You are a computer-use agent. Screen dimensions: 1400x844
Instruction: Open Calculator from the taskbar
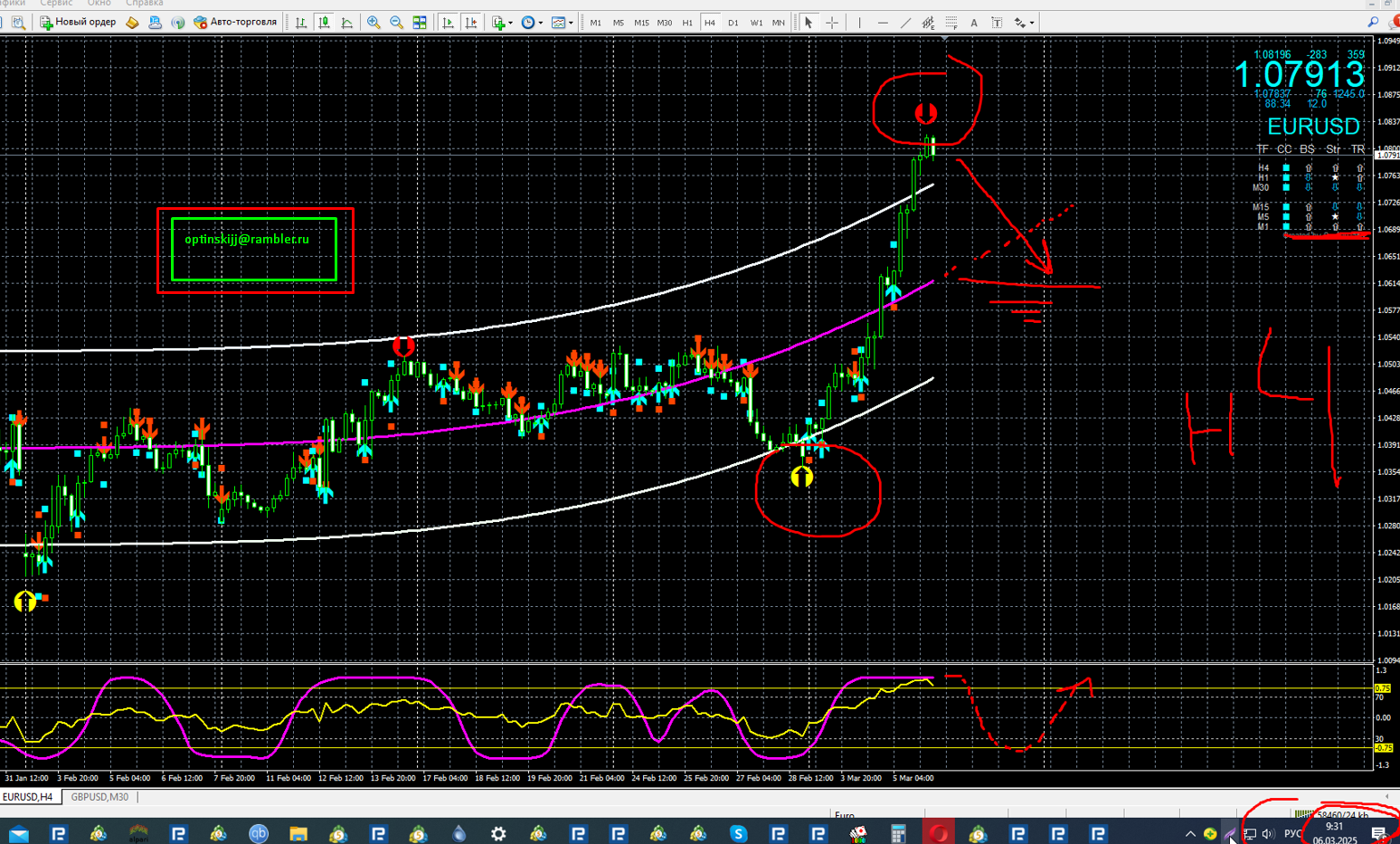click(898, 833)
